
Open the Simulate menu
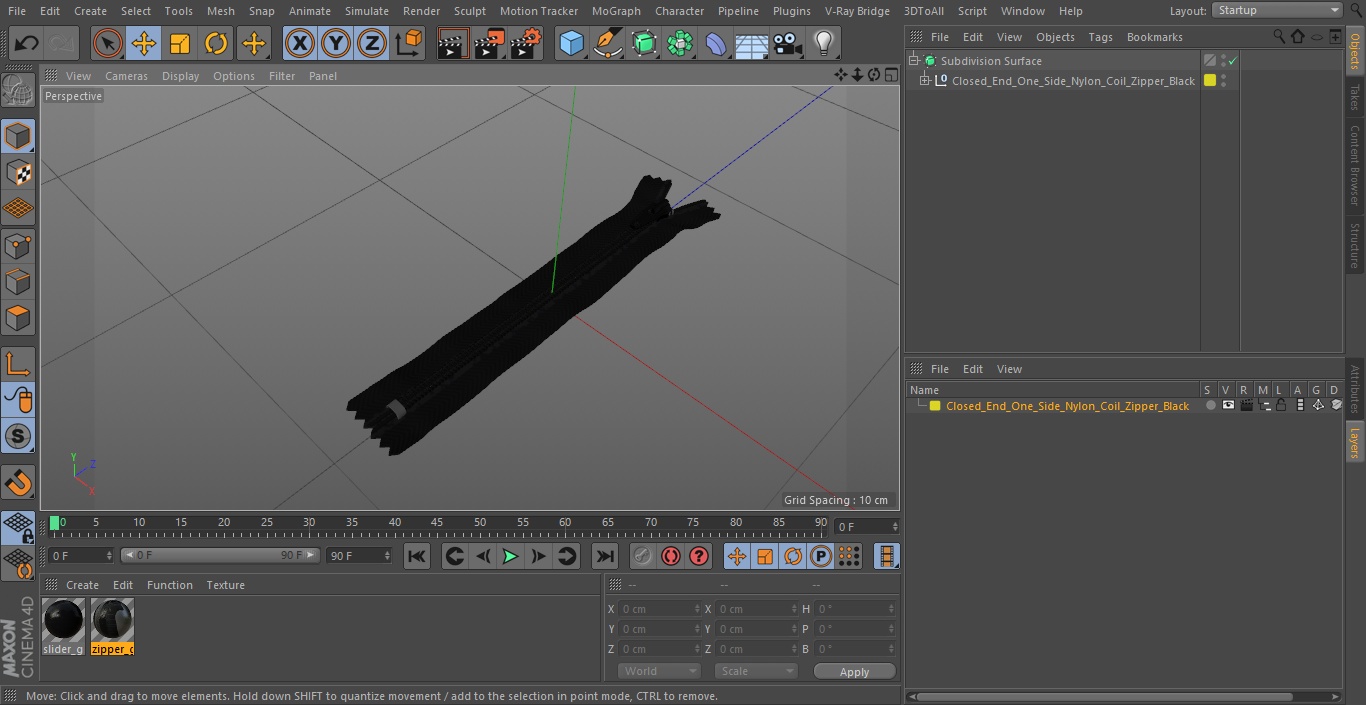(366, 11)
